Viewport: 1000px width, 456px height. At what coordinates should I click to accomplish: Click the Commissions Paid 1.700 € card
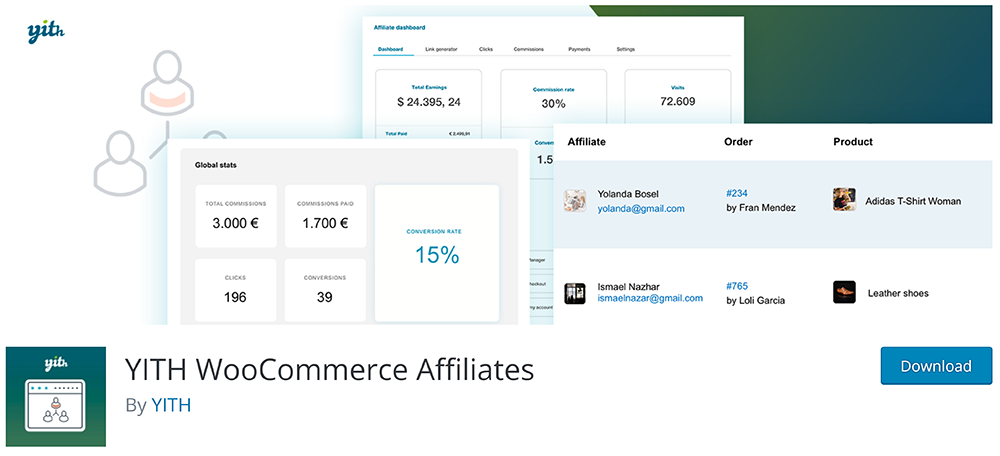point(325,216)
